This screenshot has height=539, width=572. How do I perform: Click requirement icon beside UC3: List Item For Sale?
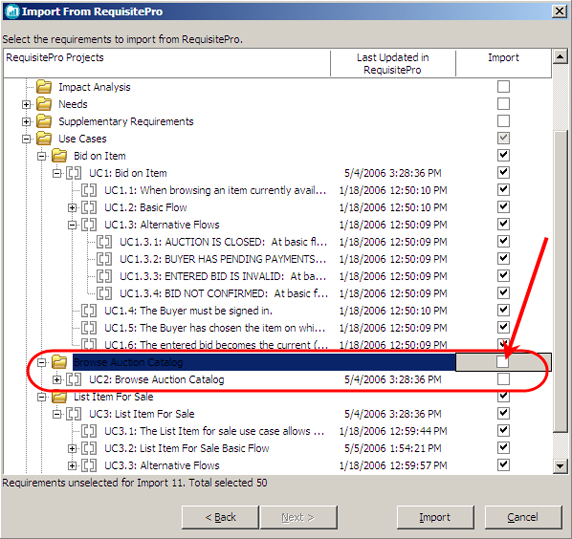[x=74, y=414]
